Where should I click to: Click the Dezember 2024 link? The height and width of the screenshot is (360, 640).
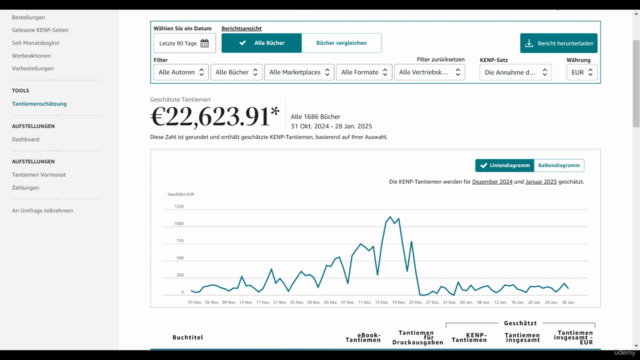click(x=492, y=182)
